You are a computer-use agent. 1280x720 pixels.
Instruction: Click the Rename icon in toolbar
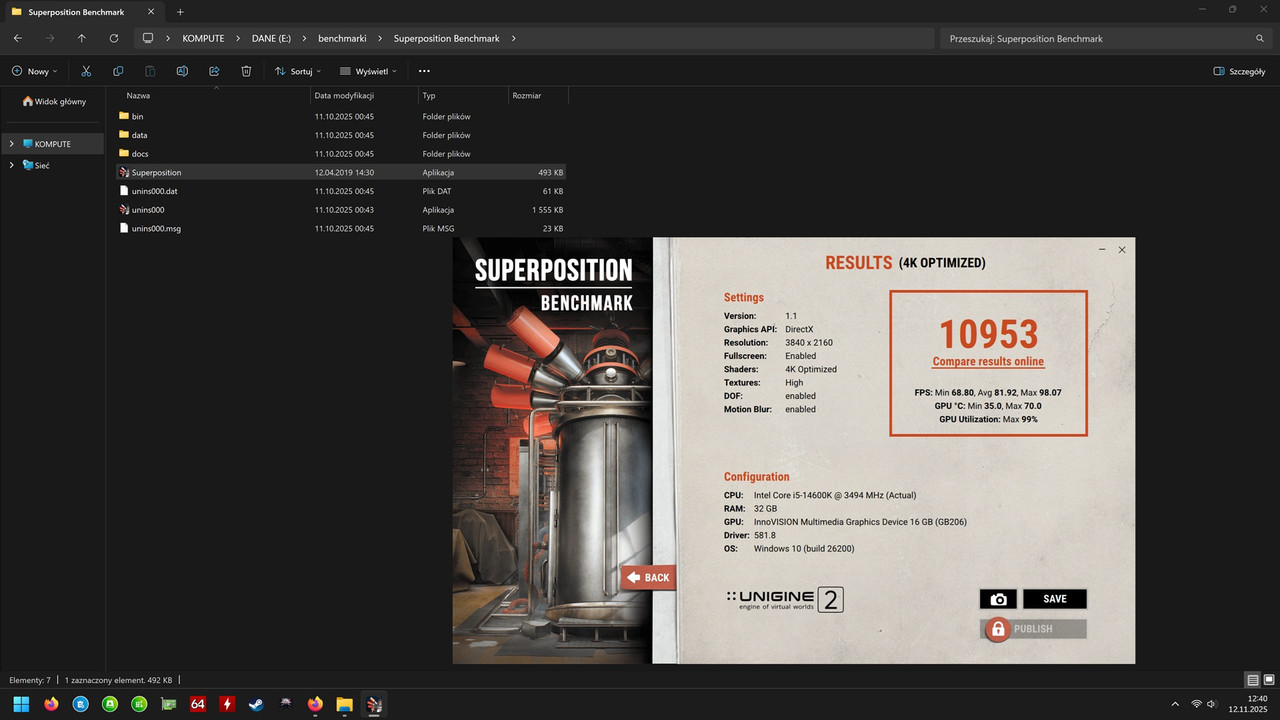(182, 71)
